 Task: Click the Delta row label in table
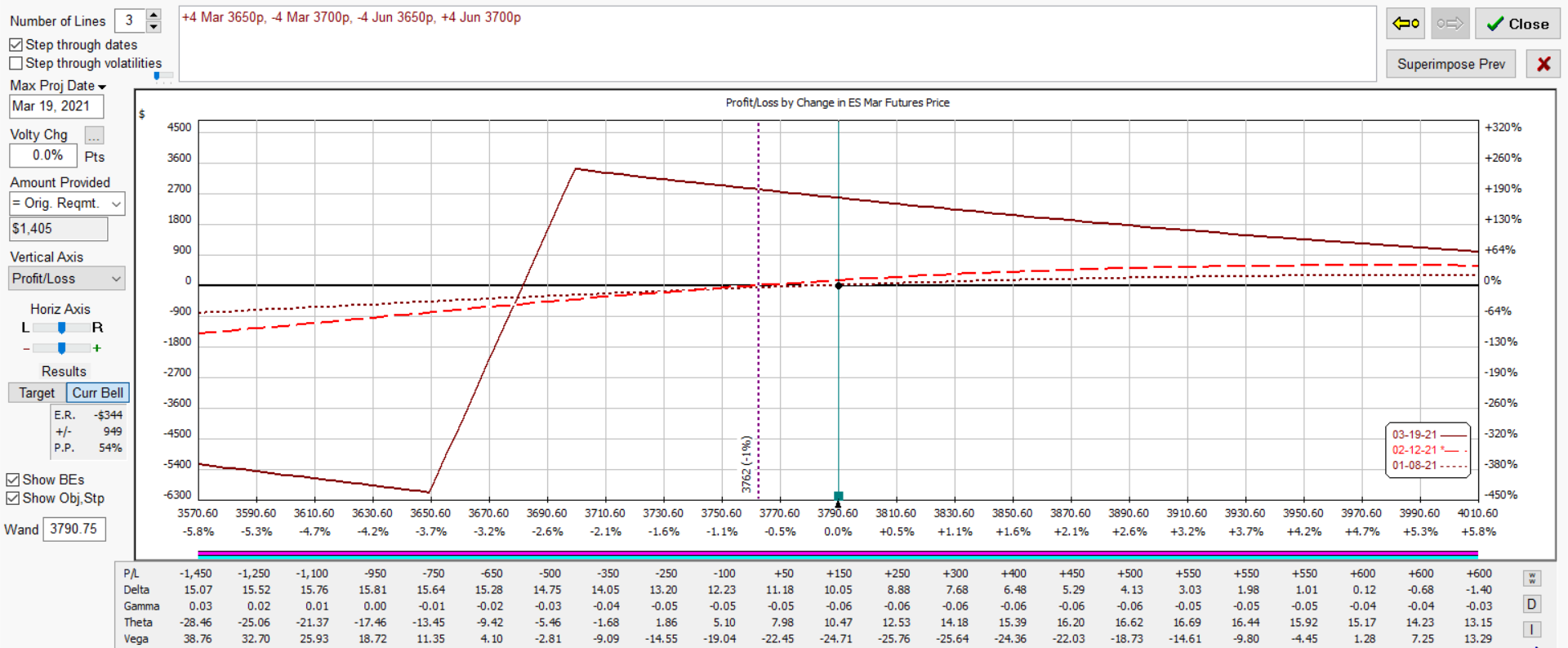pyautogui.click(x=136, y=590)
